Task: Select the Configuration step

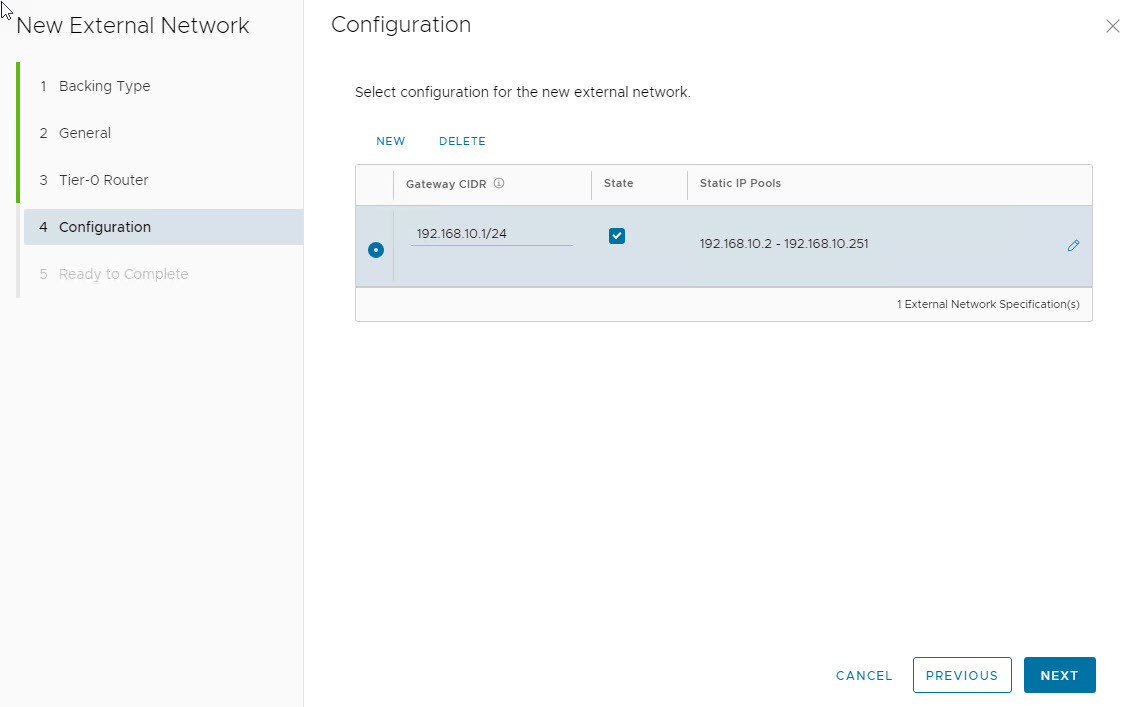Action: [x=105, y=227]
